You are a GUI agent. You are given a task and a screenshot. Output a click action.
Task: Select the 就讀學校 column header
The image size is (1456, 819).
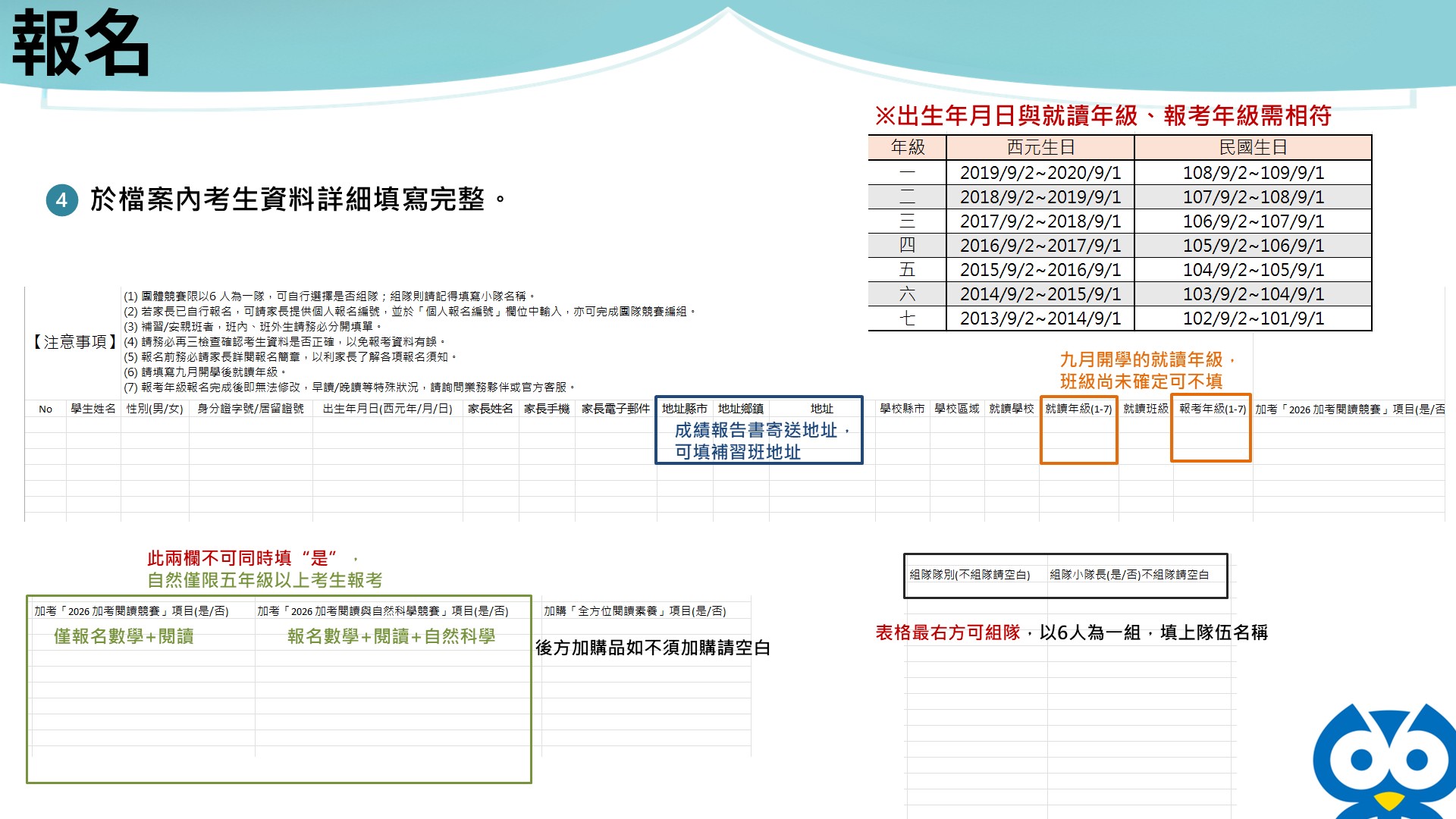point(1012,409)
